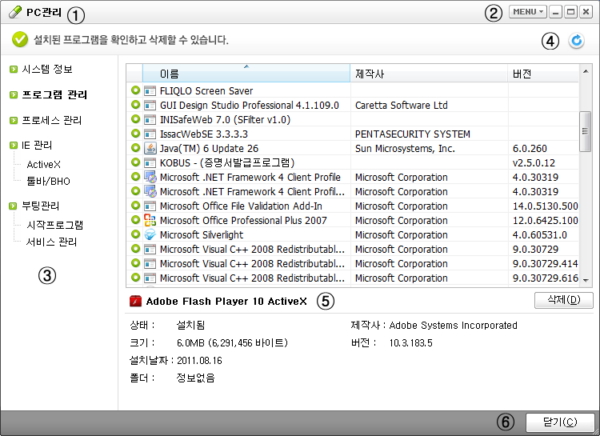Click the Adobe Flash Player 10 ActiveX title

(227, 301)
